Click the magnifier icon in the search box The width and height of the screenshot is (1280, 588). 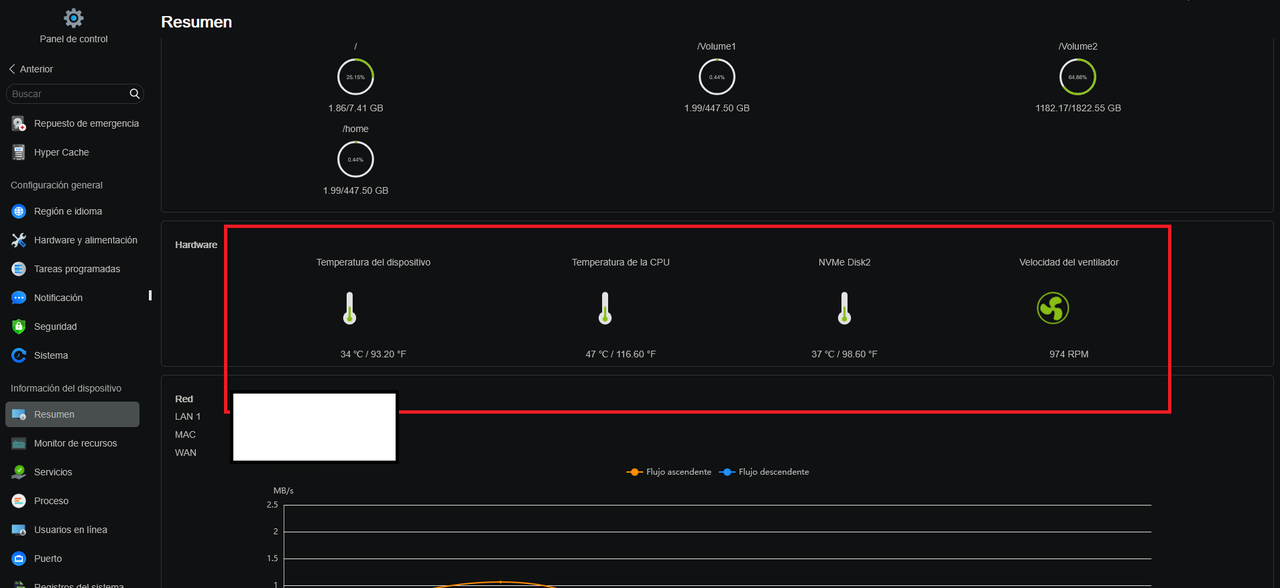coord(135,94)
